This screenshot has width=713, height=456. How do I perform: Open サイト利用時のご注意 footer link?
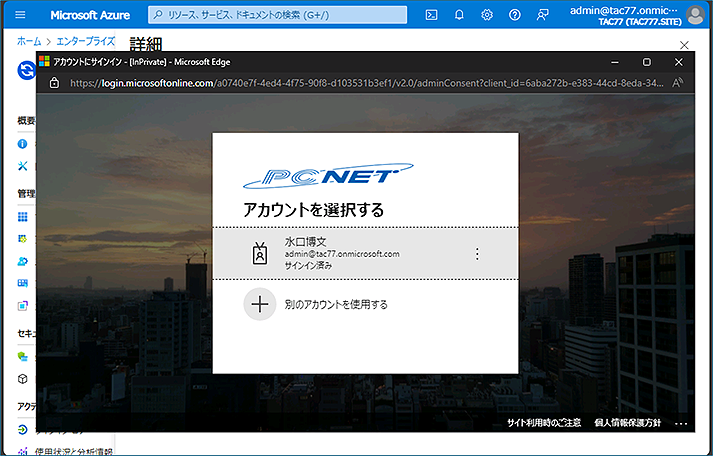[x=544, y=423]
